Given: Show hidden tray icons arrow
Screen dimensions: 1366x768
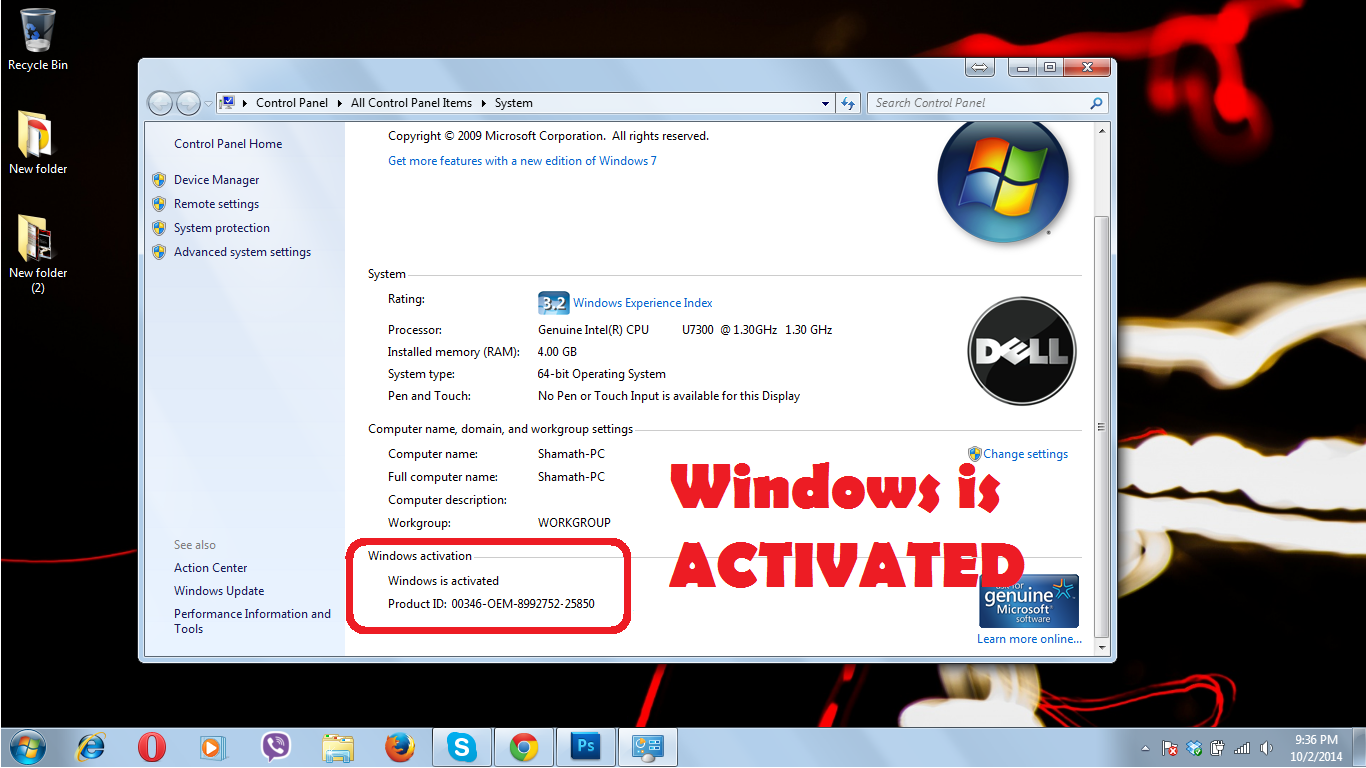Looking at the screenshot, I should point(1145,748).
